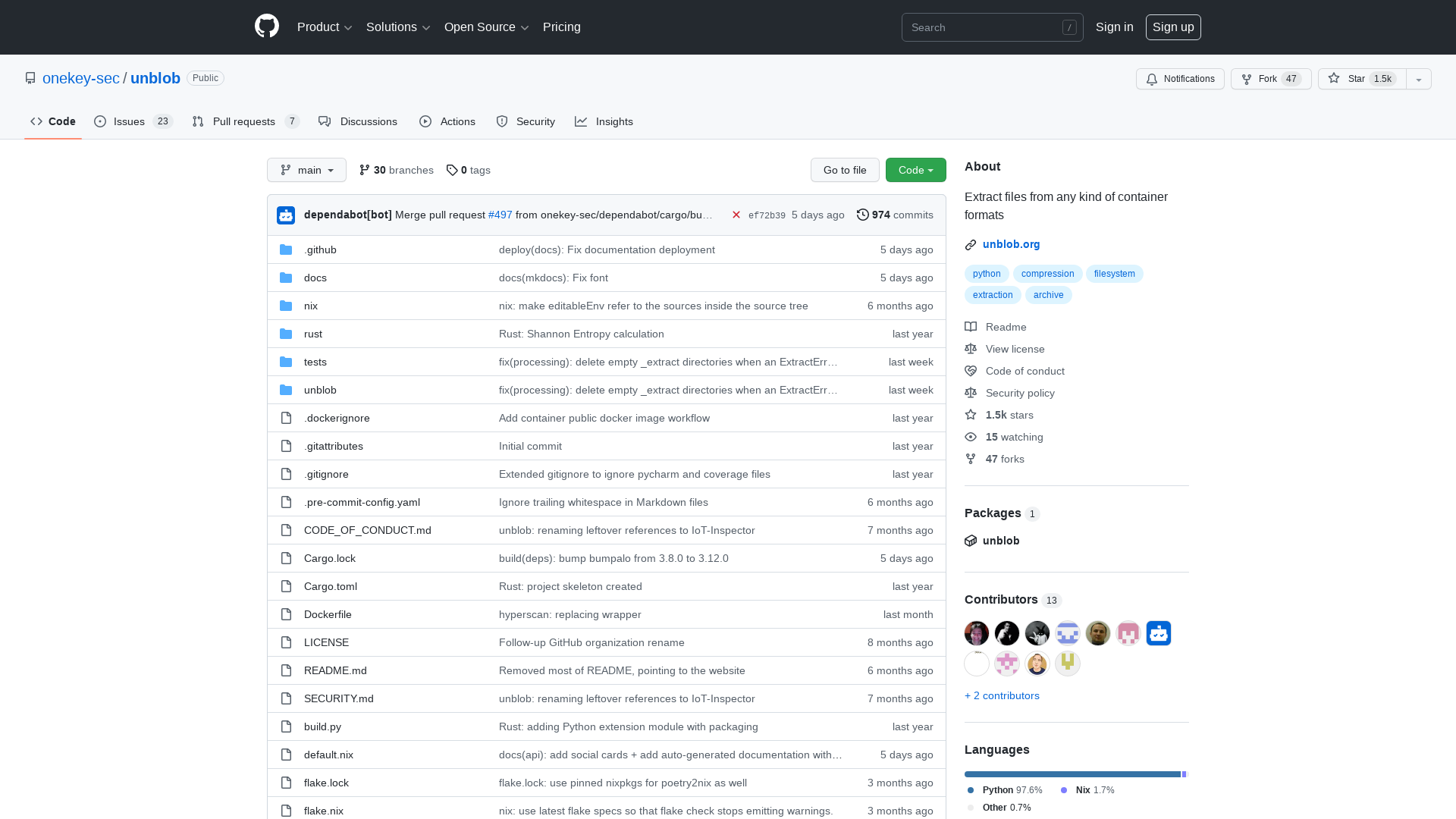Screen dimensions: 1456x819
Task: Switch to the Security tab
Action: click(x=526, y=121)
